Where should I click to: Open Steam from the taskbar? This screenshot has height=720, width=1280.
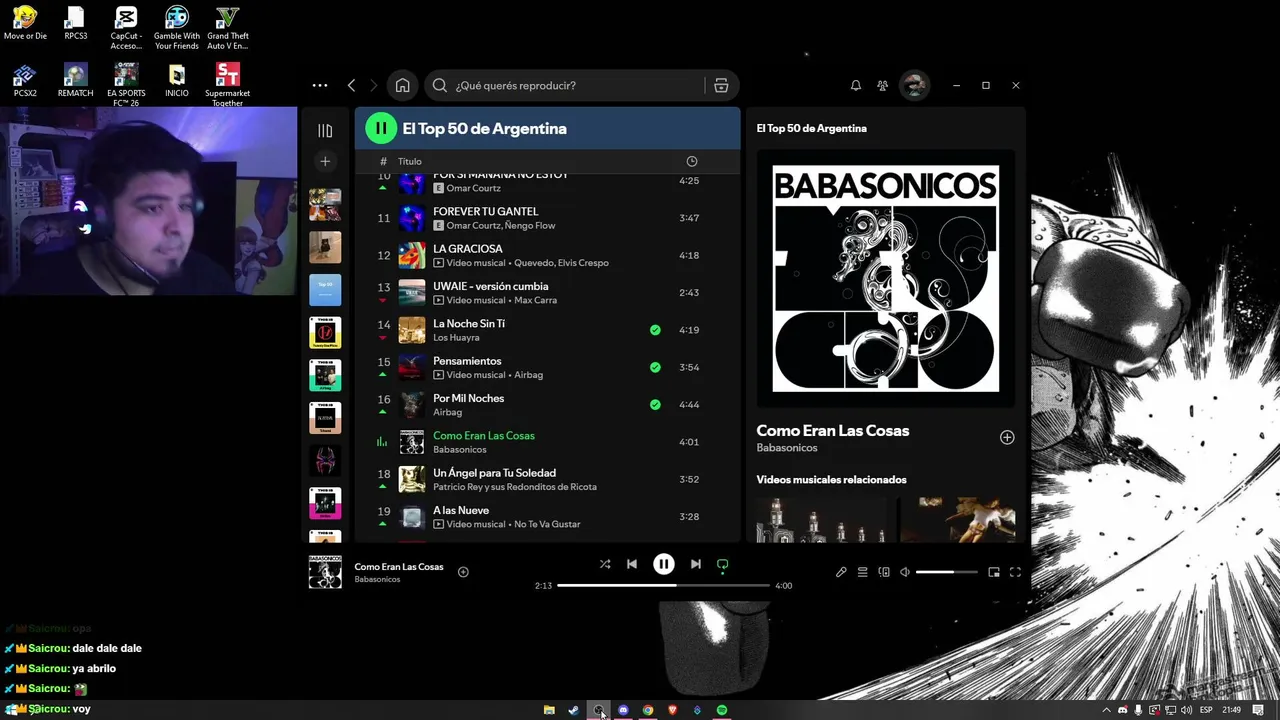pos(573,710)
